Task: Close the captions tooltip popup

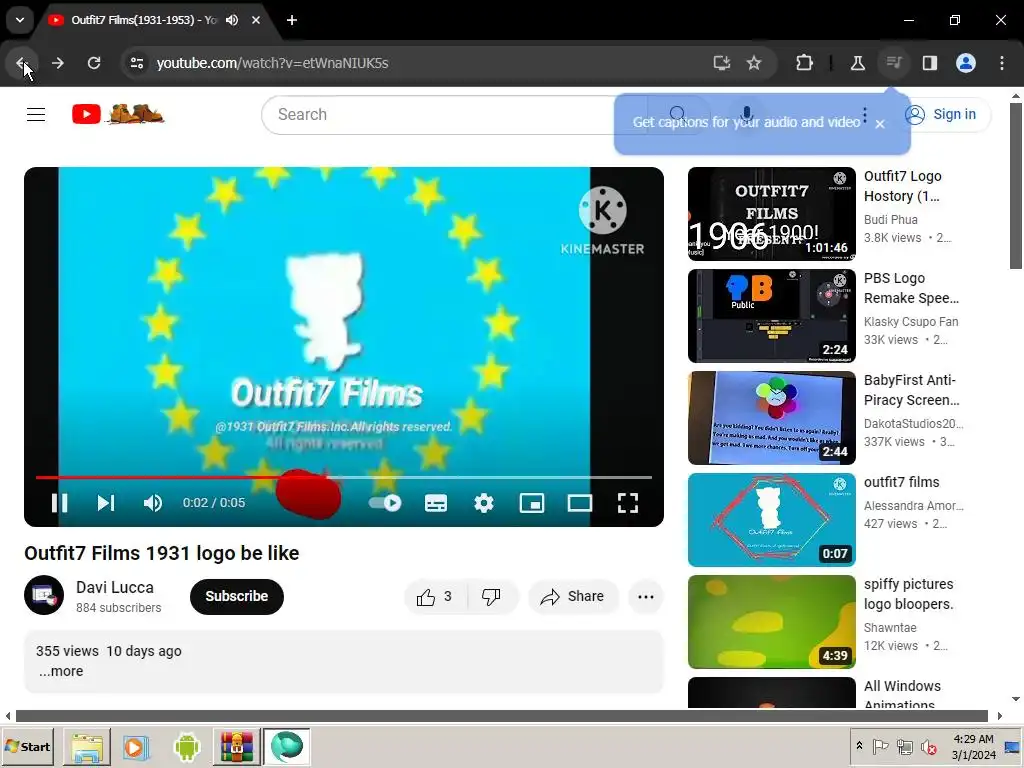Action: click(x=880, y=123)
